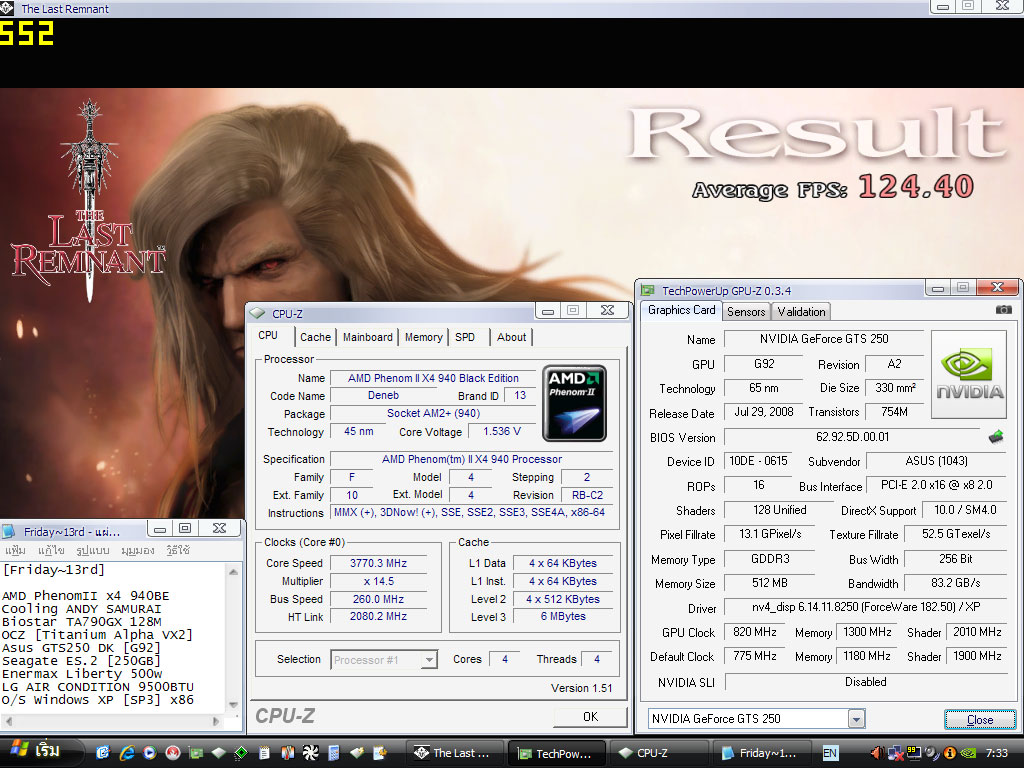Click the EN language bar indicator

pyautogui.click(x=830, y=753)
